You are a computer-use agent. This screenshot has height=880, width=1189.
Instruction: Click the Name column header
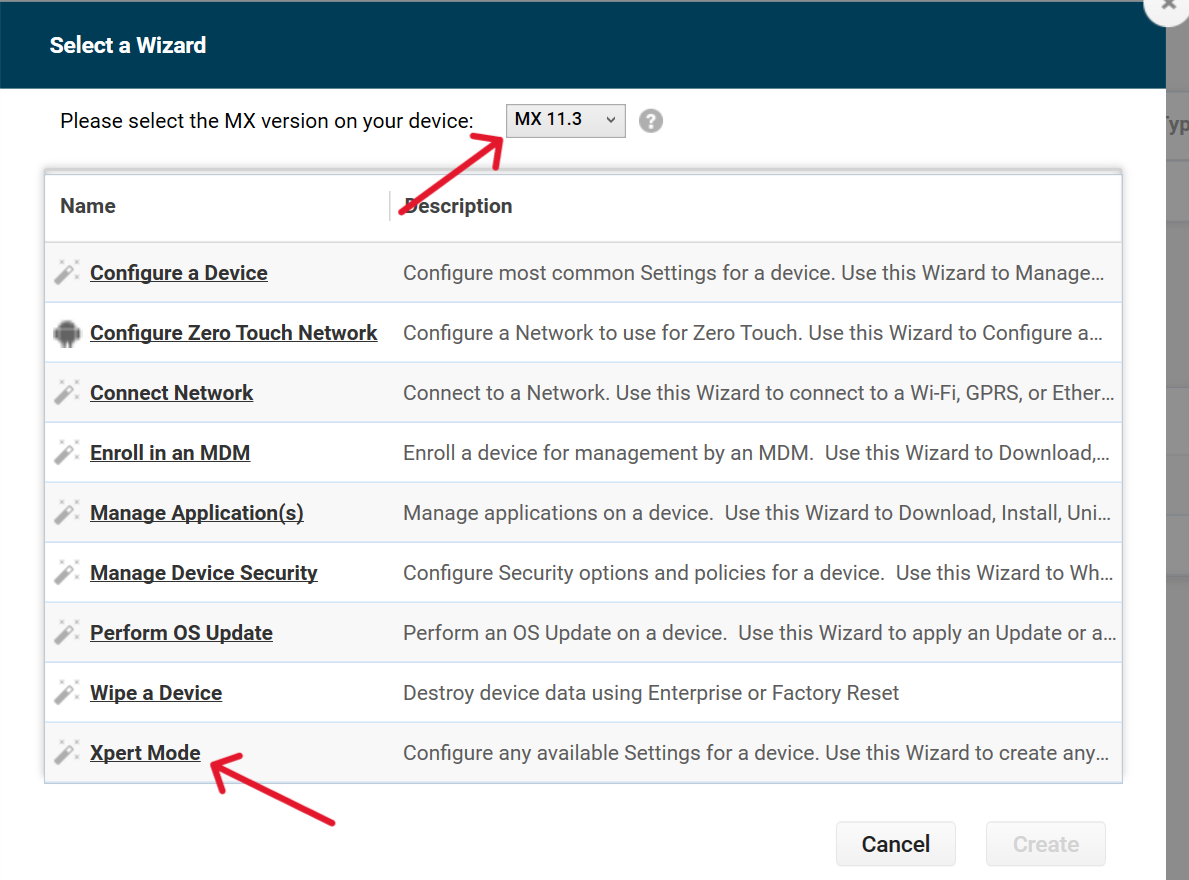pos(88,206)
